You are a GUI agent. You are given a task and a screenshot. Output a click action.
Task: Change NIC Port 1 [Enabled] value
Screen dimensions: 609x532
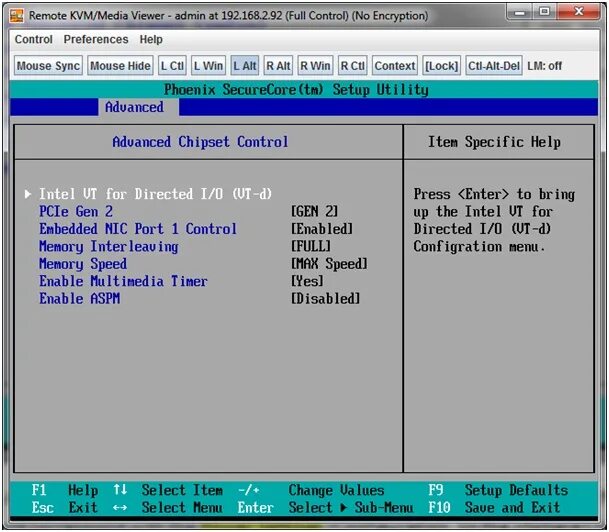(322, 229)
